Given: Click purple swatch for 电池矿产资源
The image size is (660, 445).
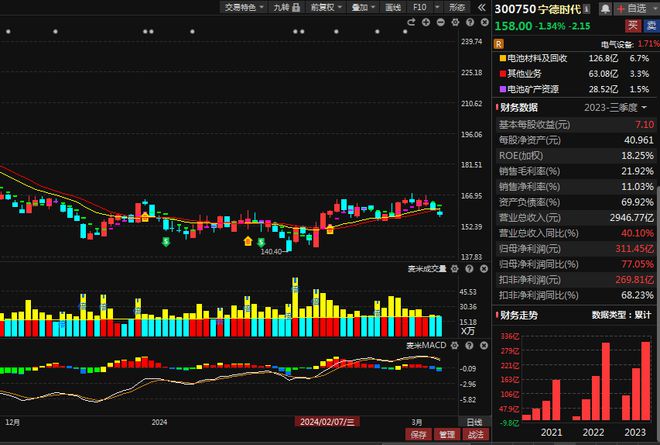Looking at the screenshot, I should tap(502, 89).
